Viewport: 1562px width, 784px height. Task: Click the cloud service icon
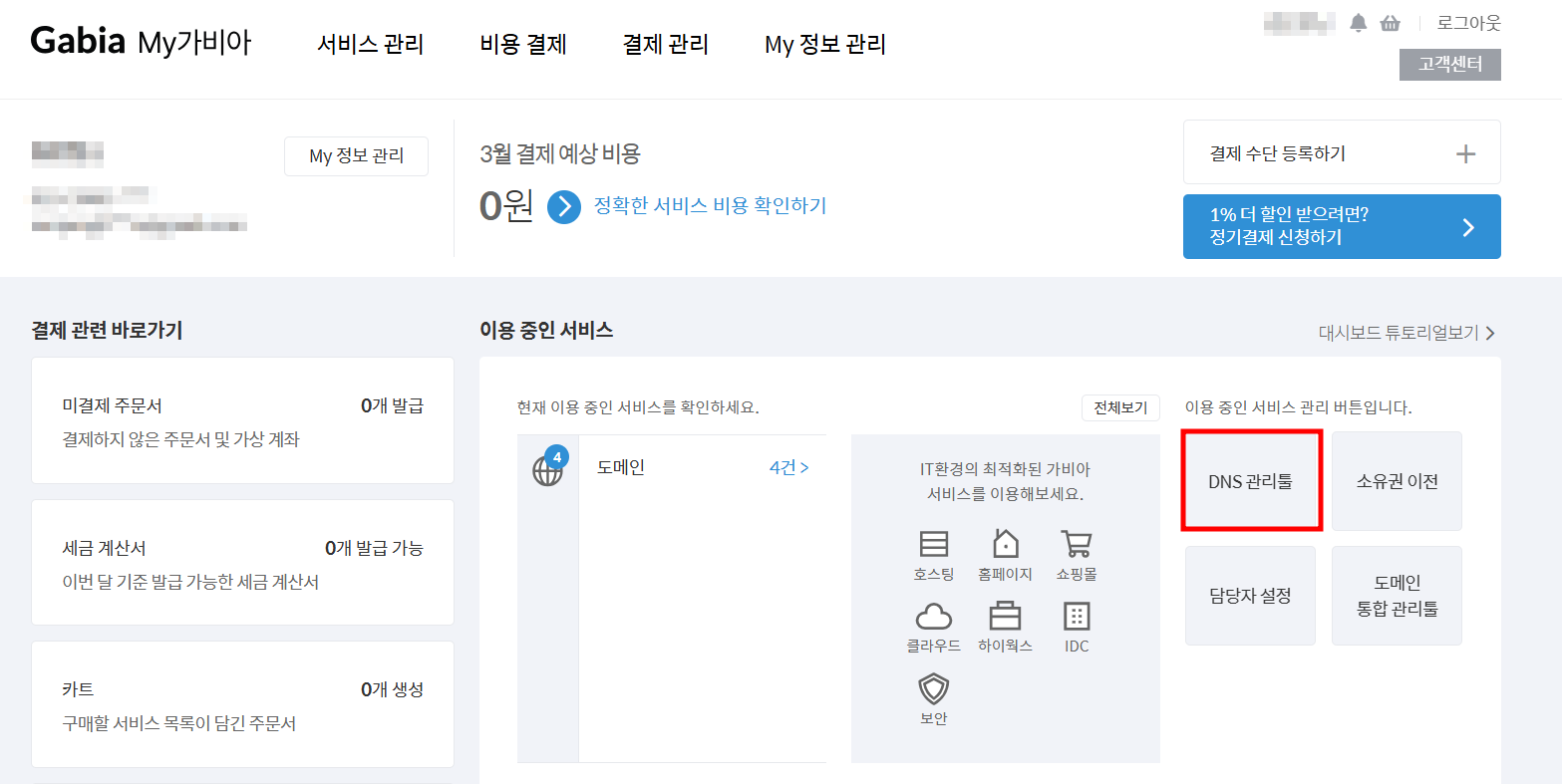[933, 616]
